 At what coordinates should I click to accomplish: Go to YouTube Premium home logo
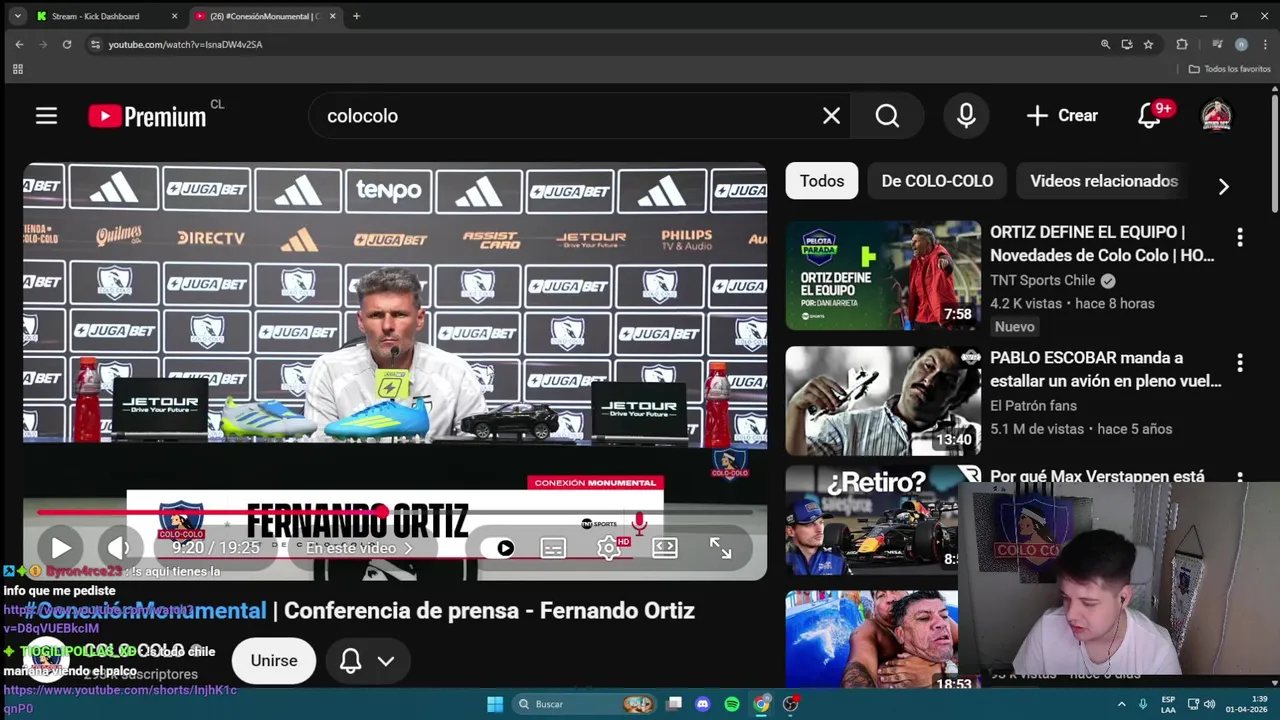pyautogui.click(x=147, y=116)
